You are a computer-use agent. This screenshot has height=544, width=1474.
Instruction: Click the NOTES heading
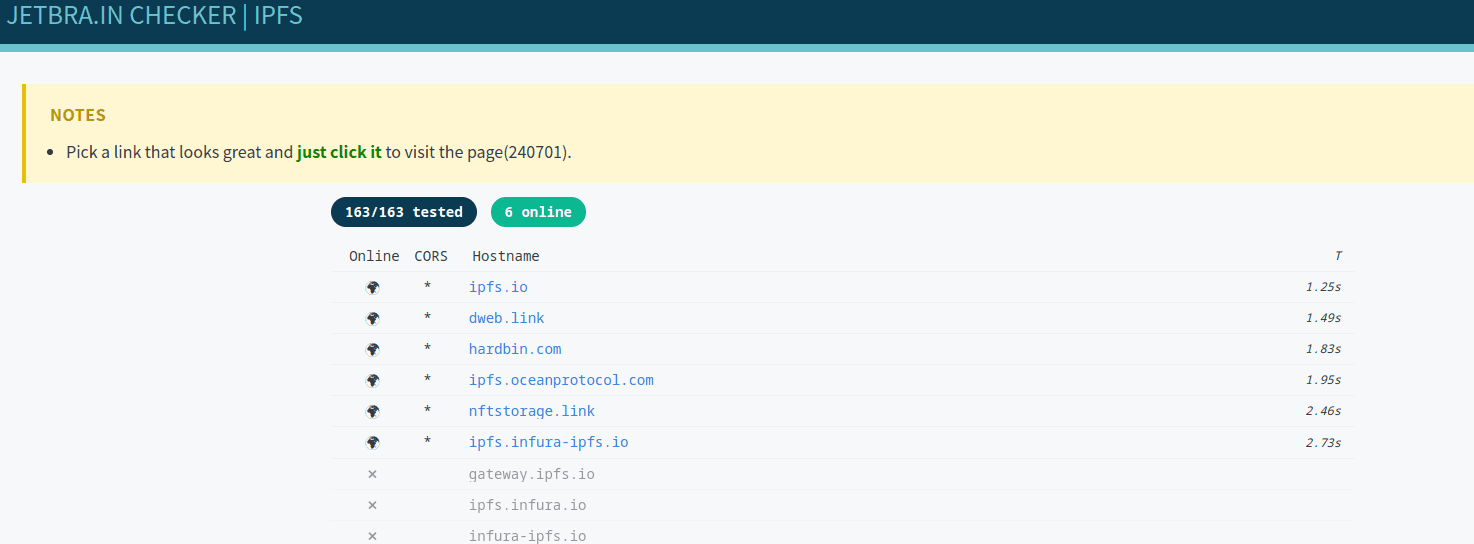[x=78, y=115]
